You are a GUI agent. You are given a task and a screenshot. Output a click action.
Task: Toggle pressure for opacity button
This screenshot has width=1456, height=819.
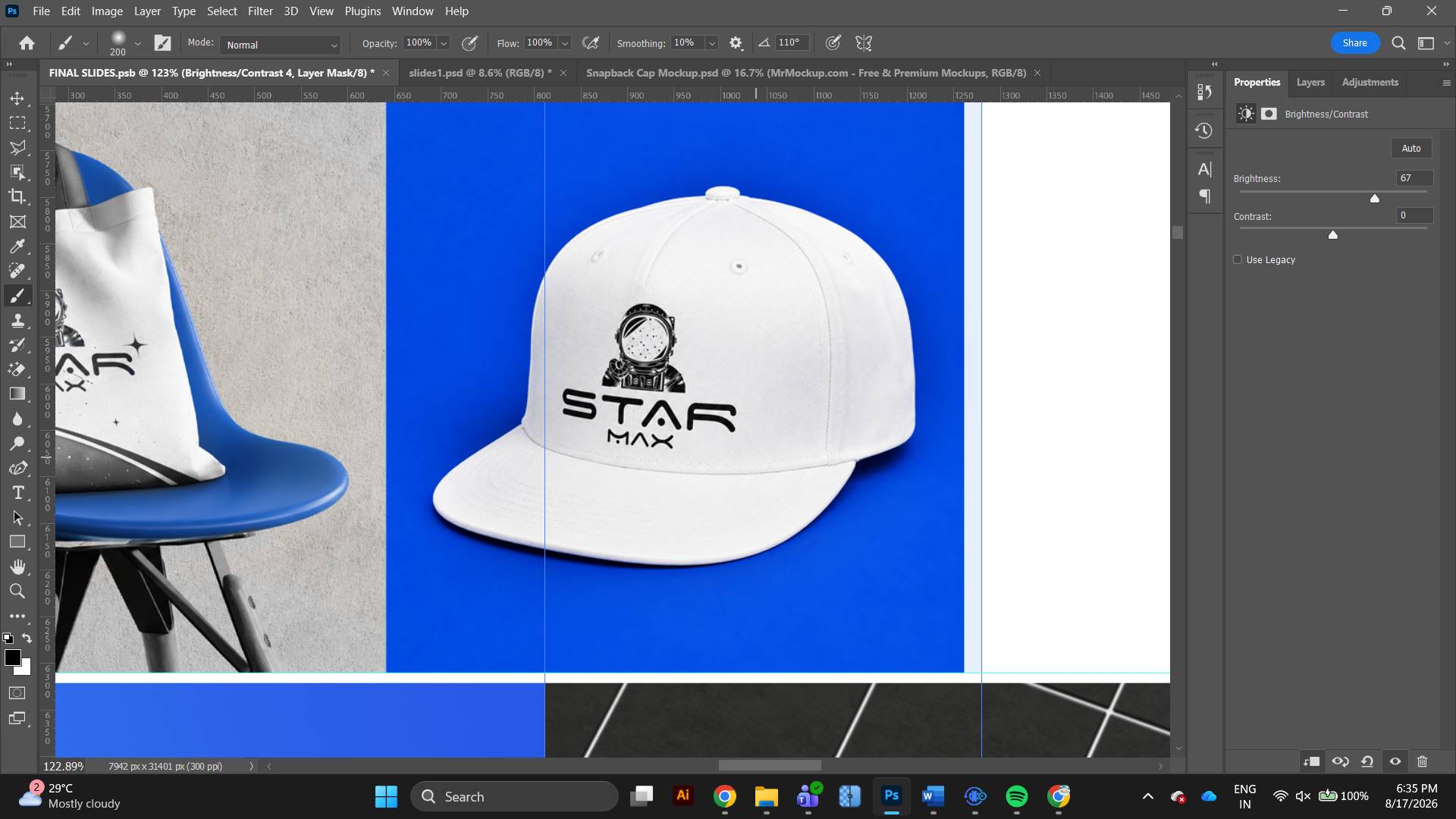click(x=470, y=43)
